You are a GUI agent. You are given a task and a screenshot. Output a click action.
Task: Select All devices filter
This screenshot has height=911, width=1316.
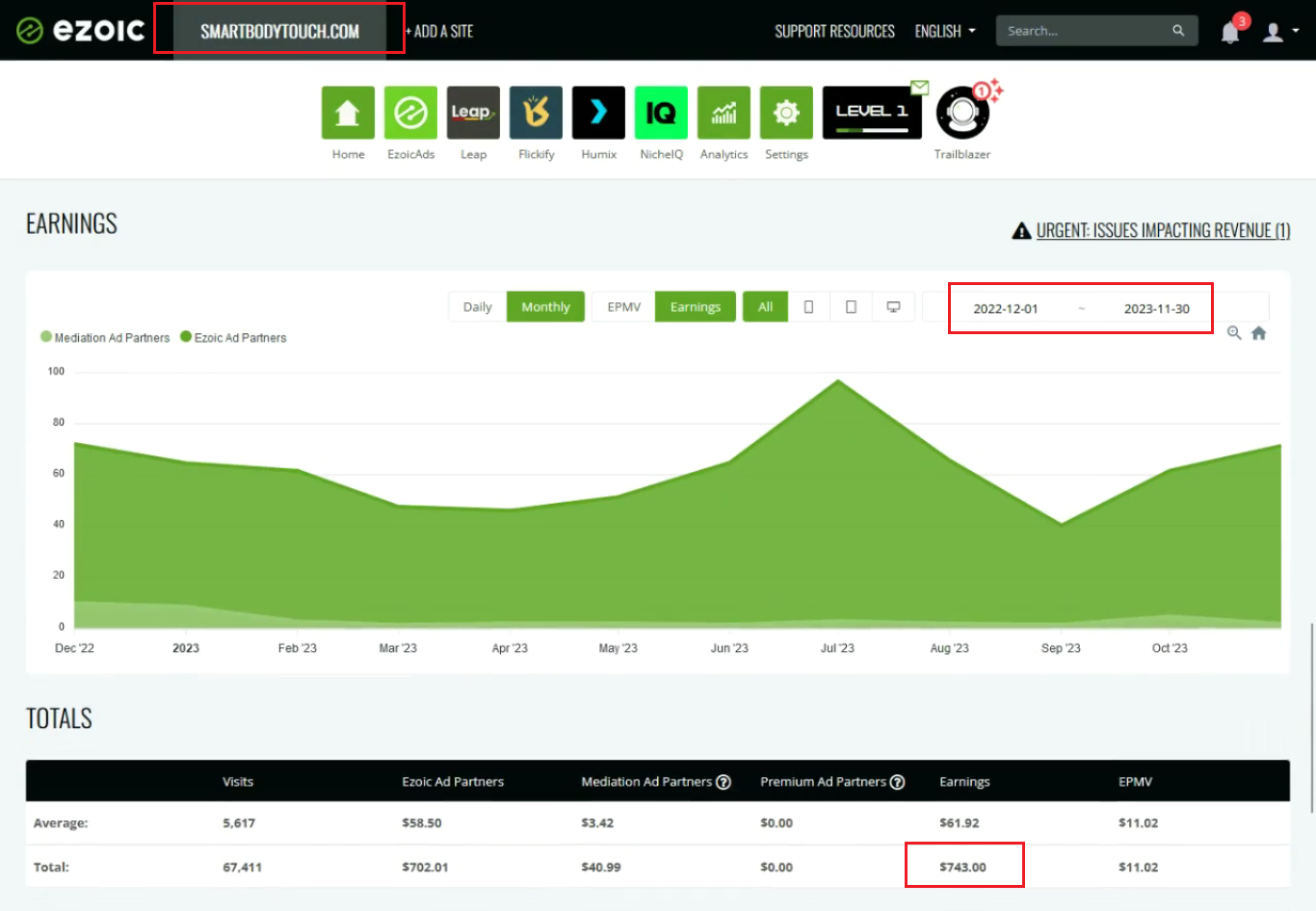(765, 307)
